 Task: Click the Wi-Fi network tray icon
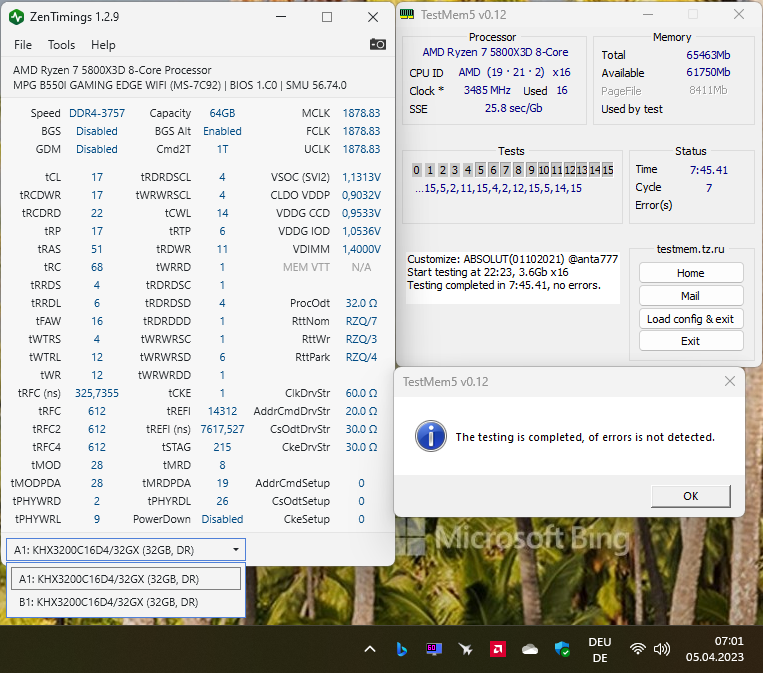[638, 649]
